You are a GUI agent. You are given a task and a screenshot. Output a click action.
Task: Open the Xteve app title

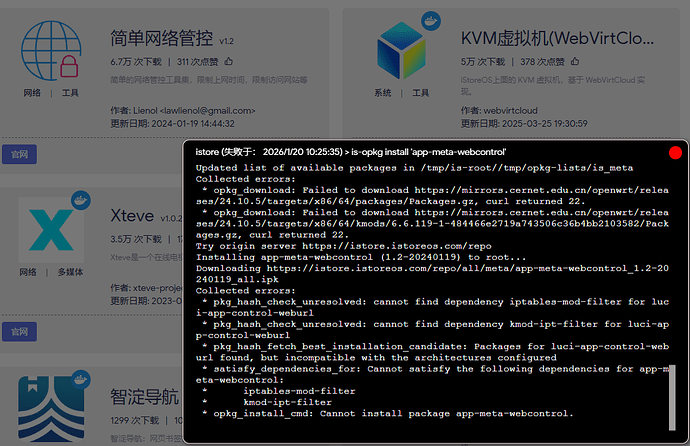tap(132, 216)
